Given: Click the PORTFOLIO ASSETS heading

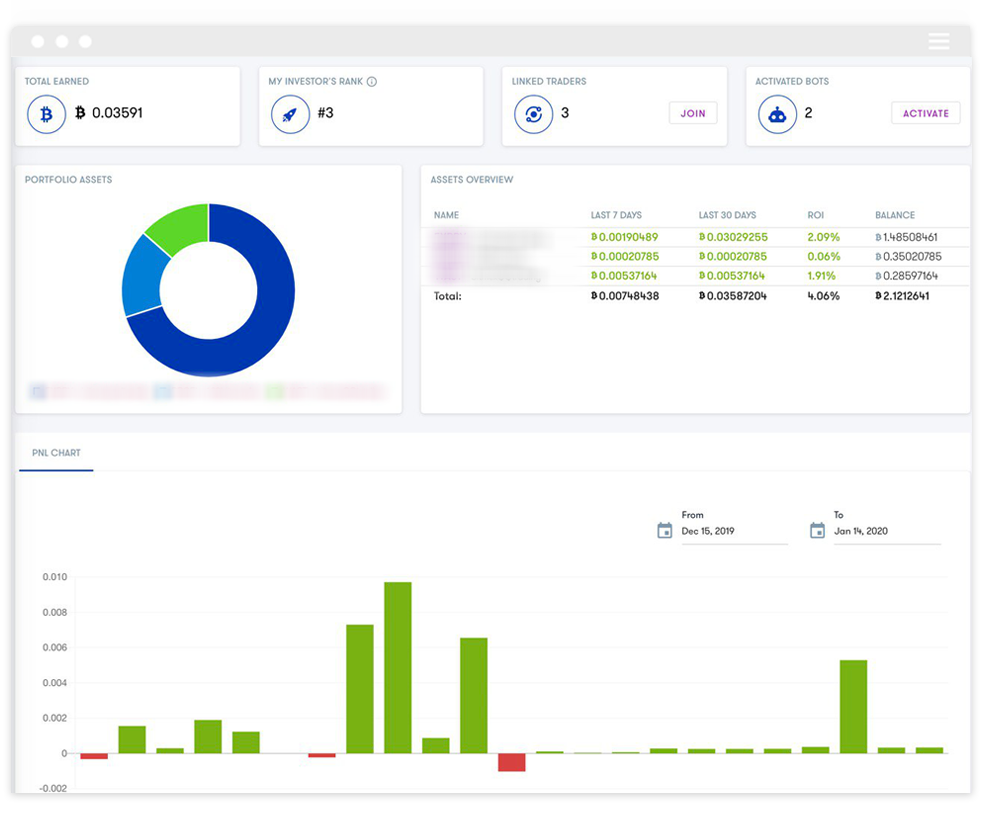Looking at the screenshot, I should tap(68, 180).
